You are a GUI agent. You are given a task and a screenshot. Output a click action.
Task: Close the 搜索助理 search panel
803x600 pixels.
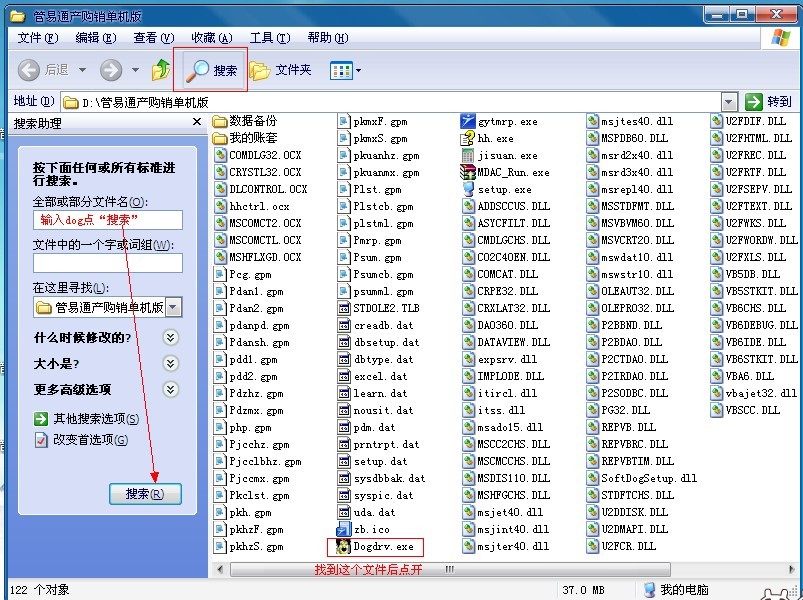click(197, 122)
